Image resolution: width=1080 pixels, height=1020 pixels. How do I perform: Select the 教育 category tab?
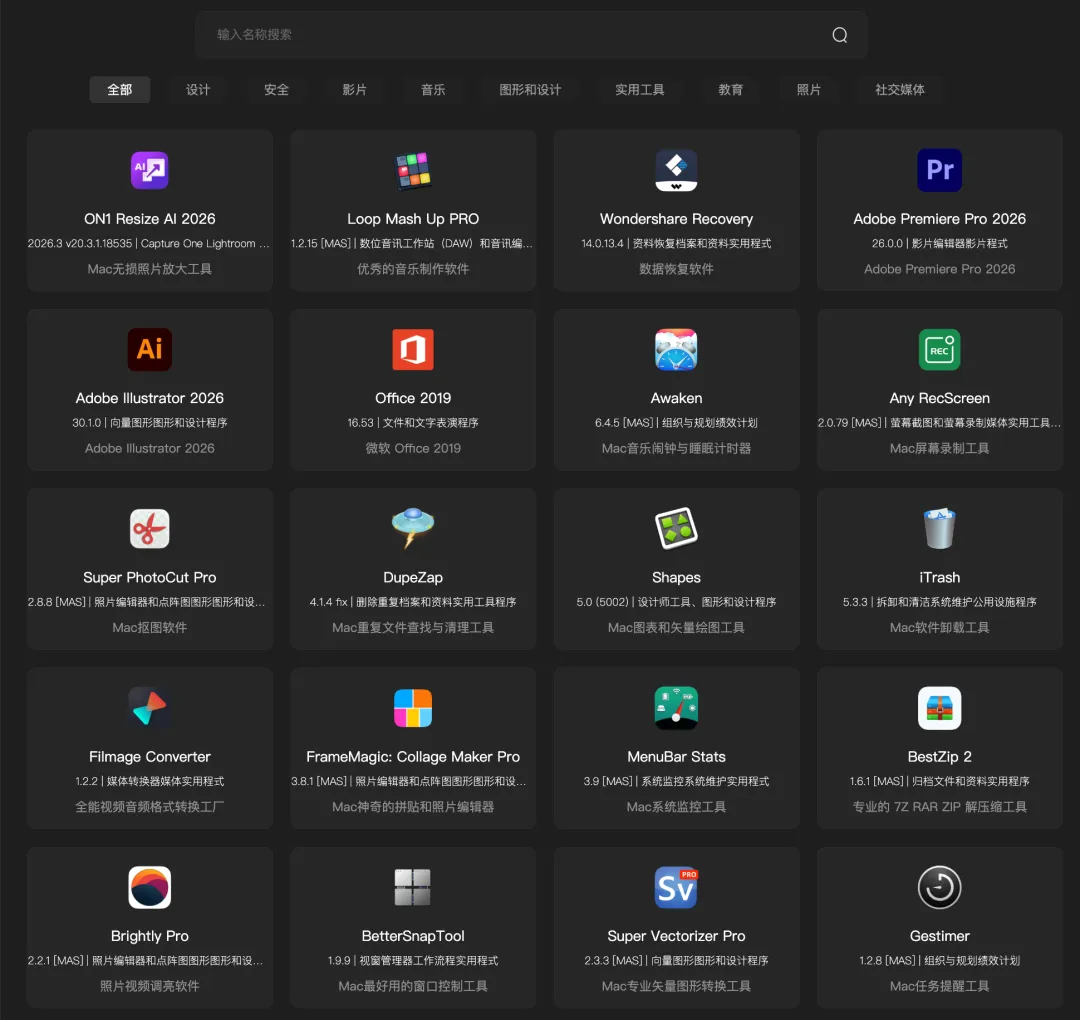point(731,90)
